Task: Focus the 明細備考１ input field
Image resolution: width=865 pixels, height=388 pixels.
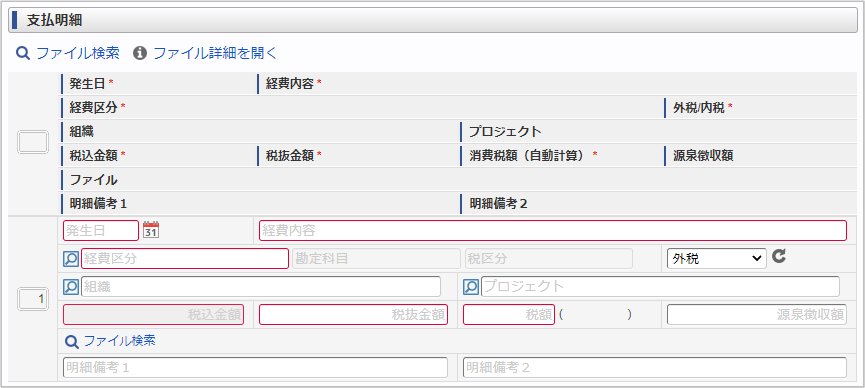Action: pyautogui.click(x=255, y=368)
